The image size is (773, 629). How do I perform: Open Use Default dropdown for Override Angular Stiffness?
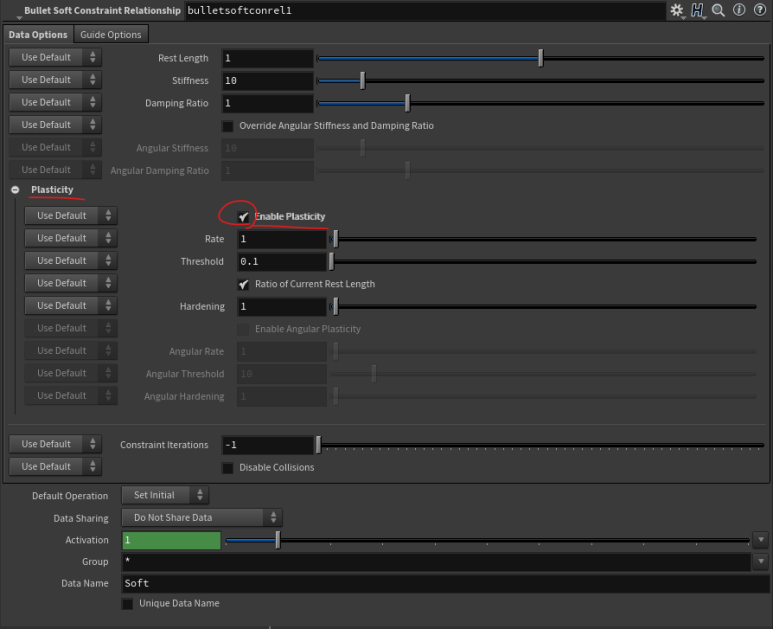[55, 125]
